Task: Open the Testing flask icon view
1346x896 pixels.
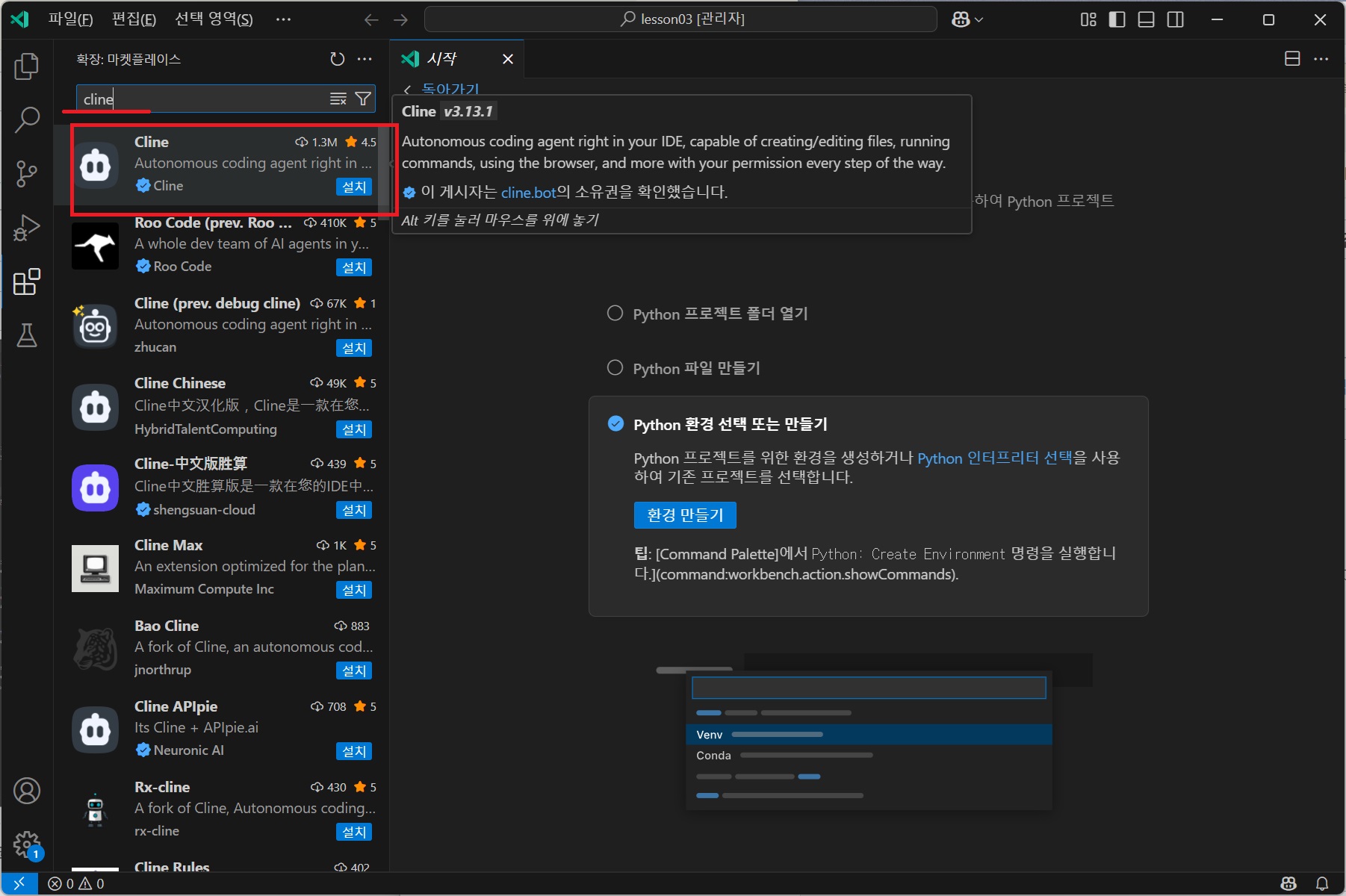Action: coord(27,335)
